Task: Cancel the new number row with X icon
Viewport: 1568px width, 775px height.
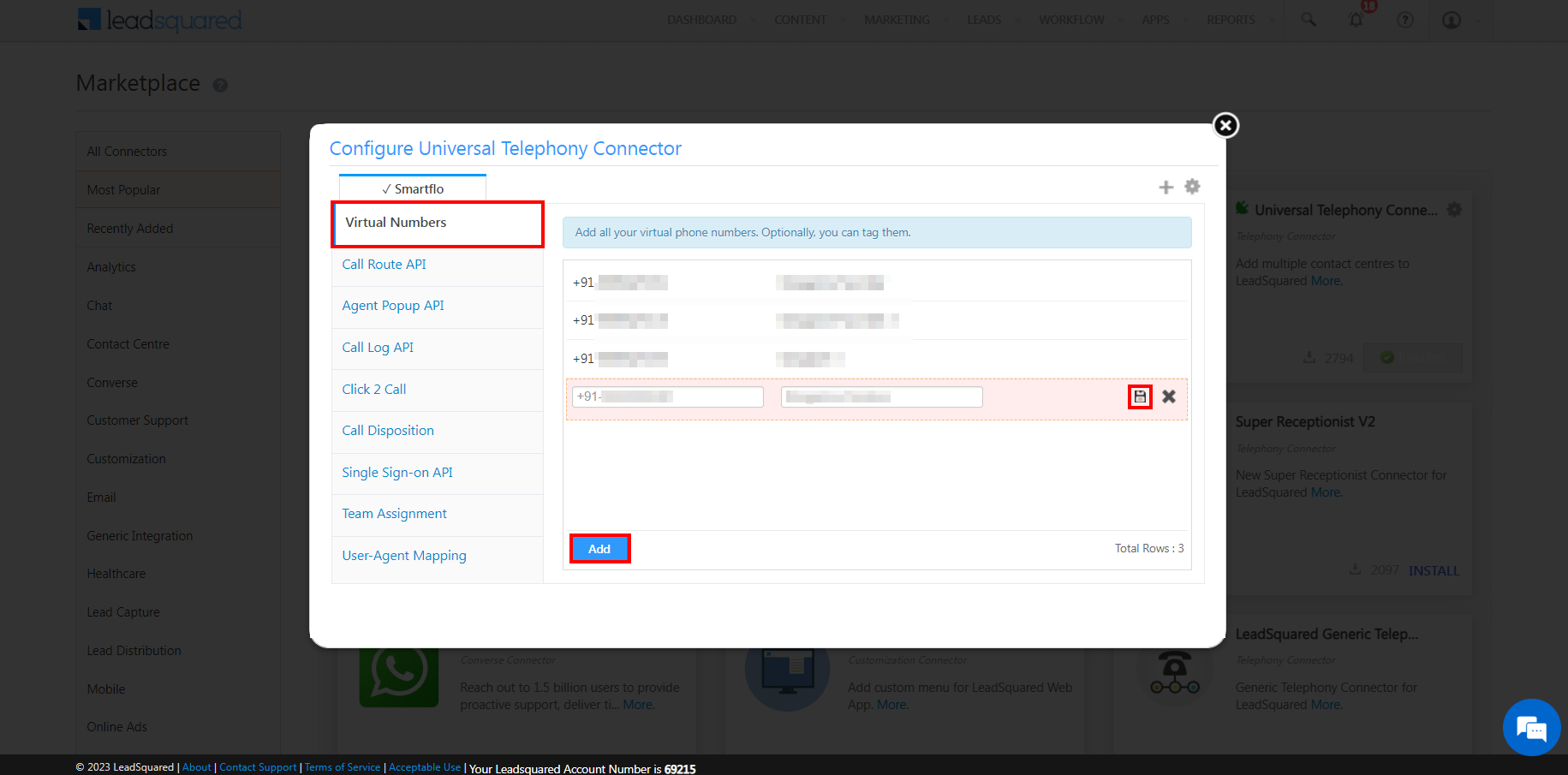Action: pos(1169,396)
